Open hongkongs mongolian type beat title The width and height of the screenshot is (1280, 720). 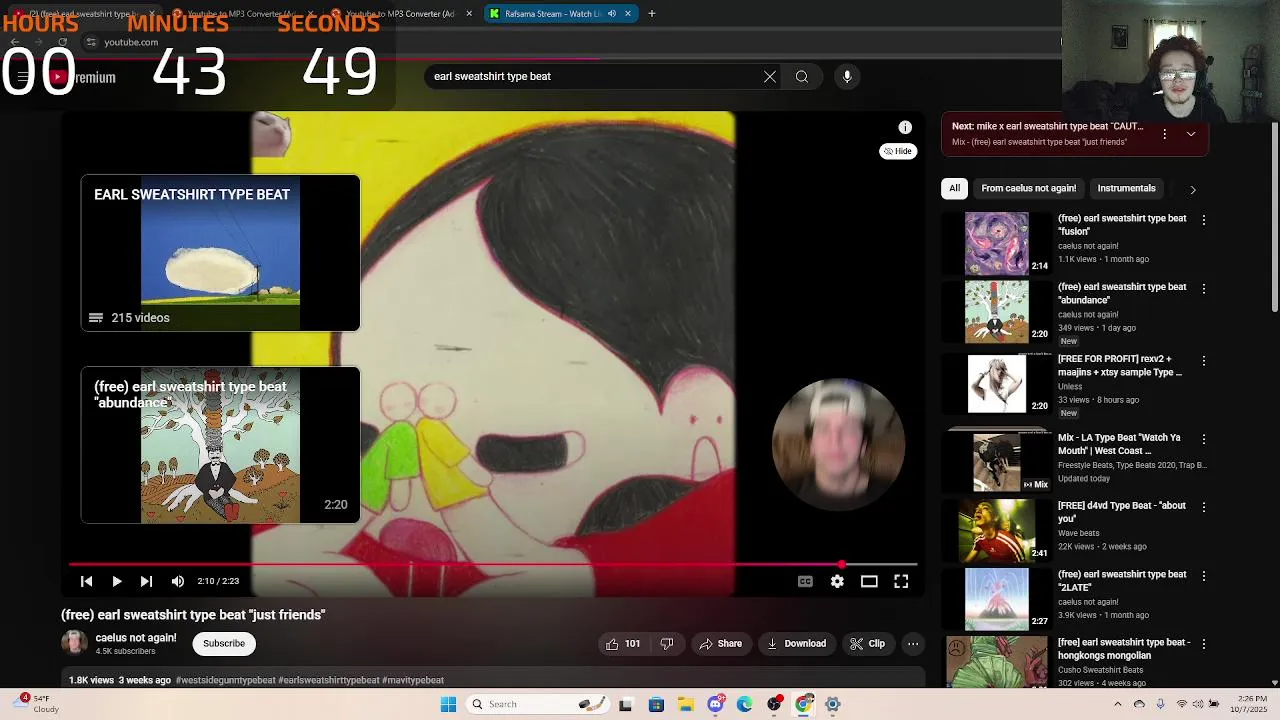[x=1124, y=649]
